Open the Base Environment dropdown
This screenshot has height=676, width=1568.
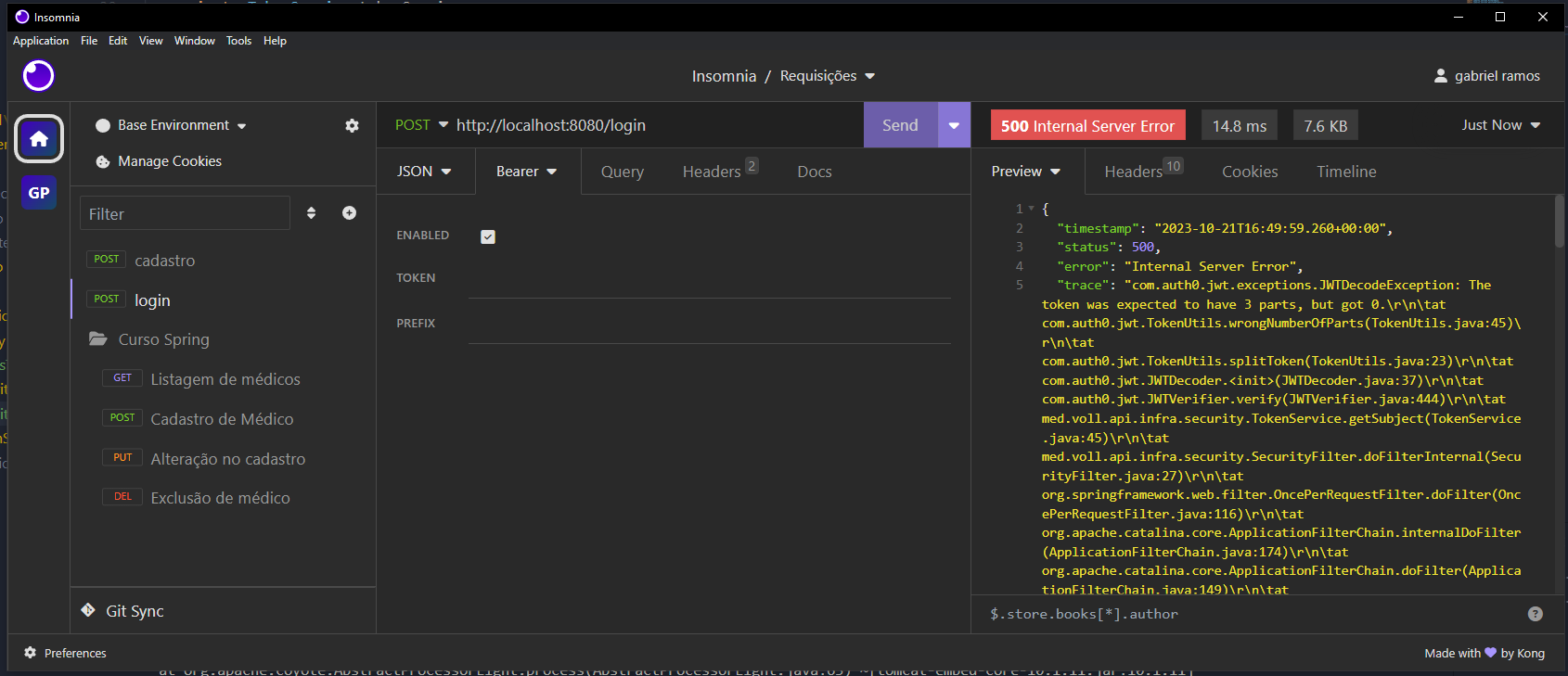click(172, 125)
